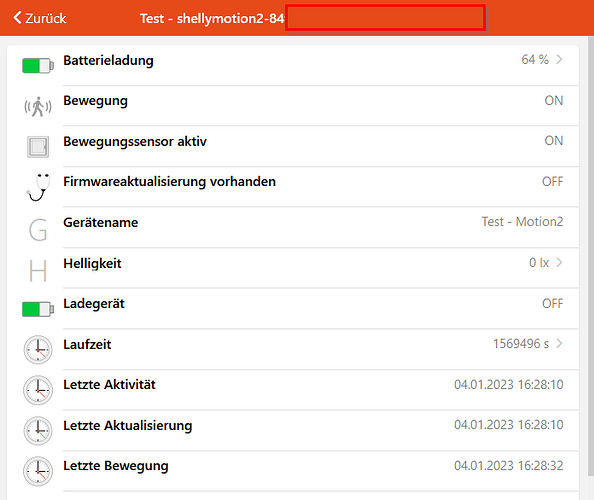
Task: Click the battery icon next to Ladegerät
Action: 38,309
